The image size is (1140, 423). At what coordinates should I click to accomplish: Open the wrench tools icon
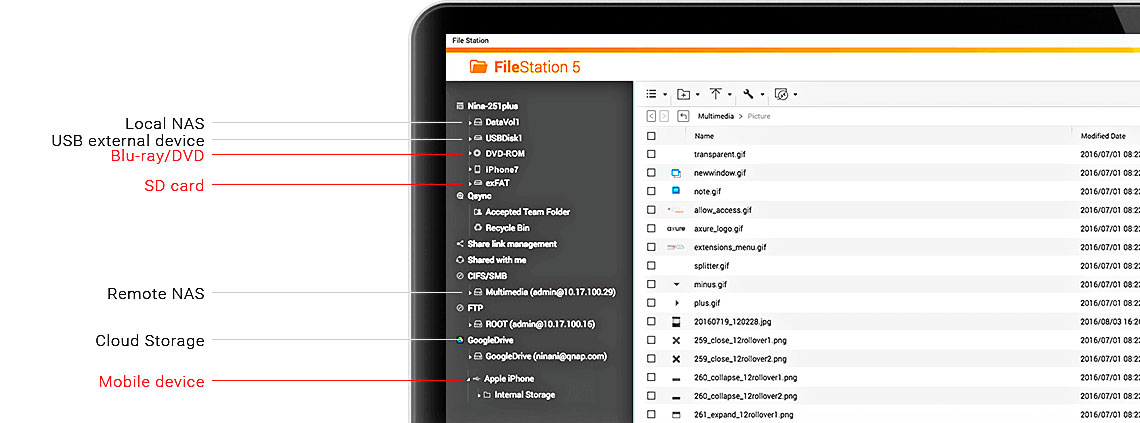click(x=747, y=94)
